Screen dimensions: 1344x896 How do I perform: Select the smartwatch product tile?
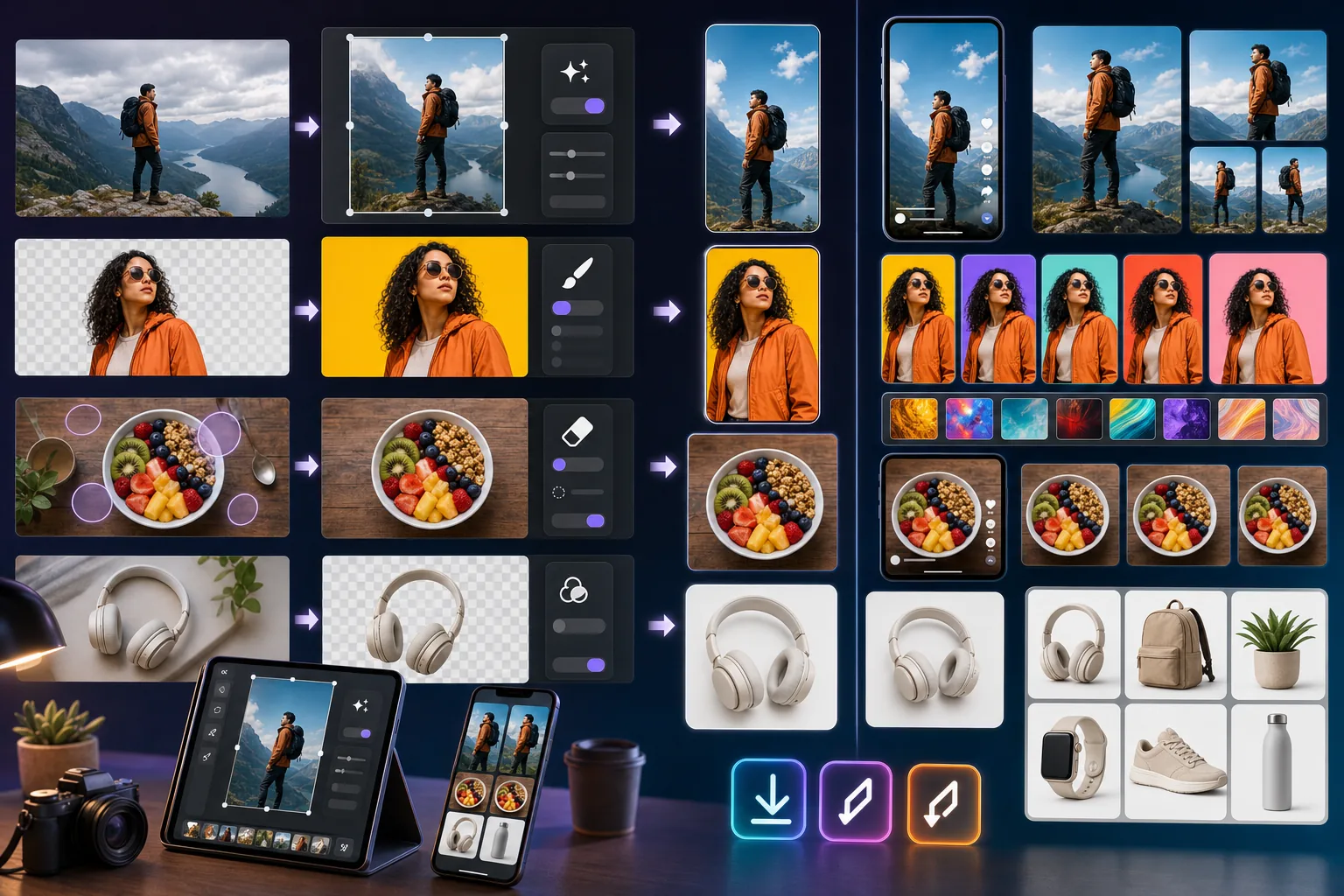coord(1074,761)
